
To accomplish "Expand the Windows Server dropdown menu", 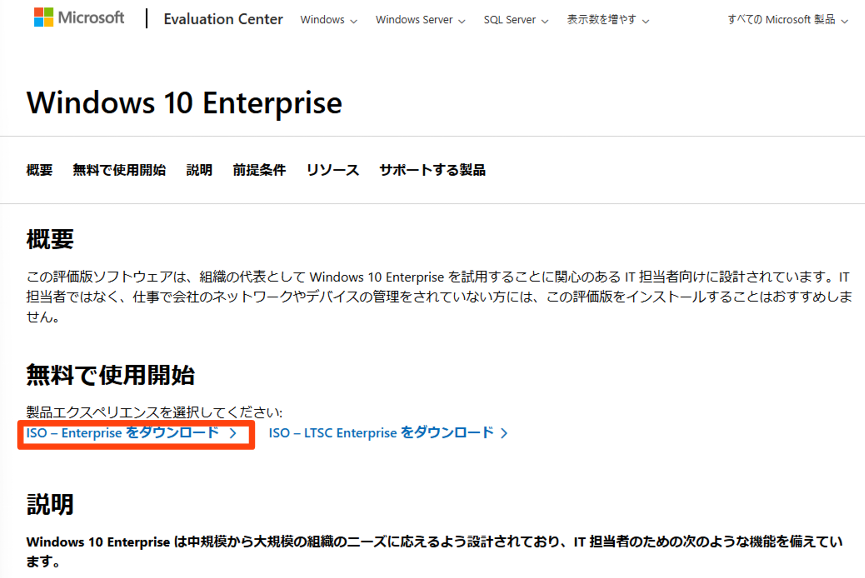I will pyautogui.click(x=420, y=20).
